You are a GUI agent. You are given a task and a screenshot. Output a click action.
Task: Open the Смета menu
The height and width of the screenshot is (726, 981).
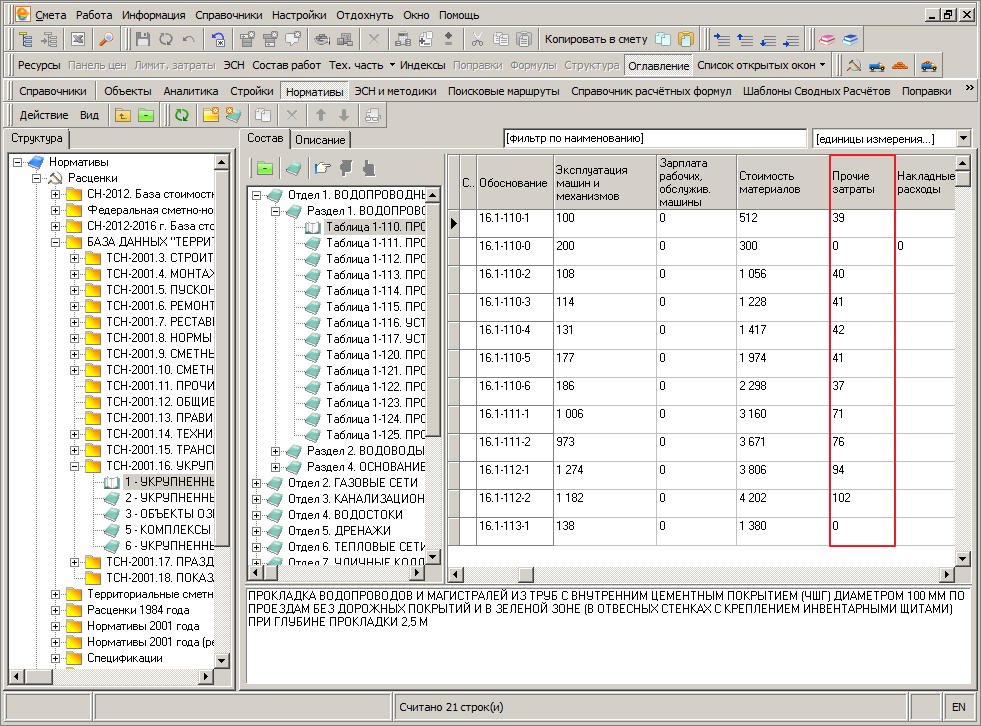[x=51, y=15]
